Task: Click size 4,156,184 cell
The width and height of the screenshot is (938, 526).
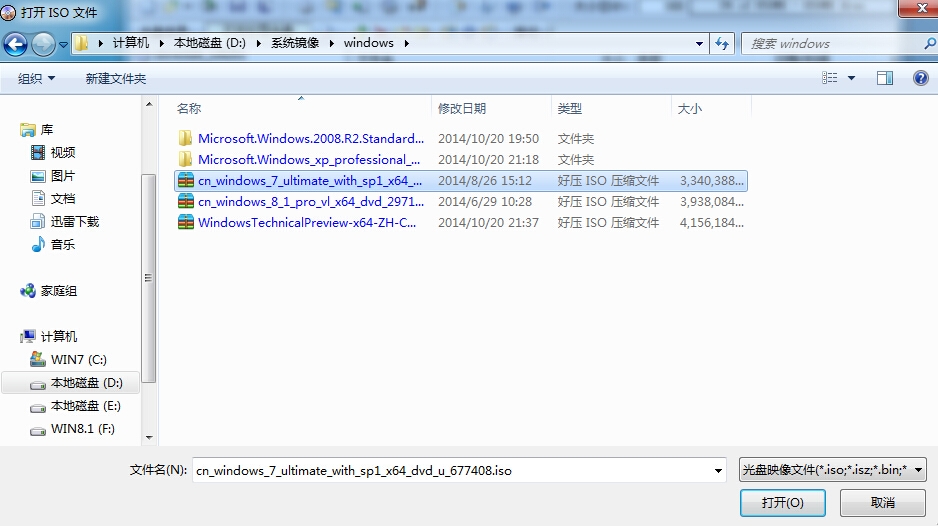Action: point(712,223)
